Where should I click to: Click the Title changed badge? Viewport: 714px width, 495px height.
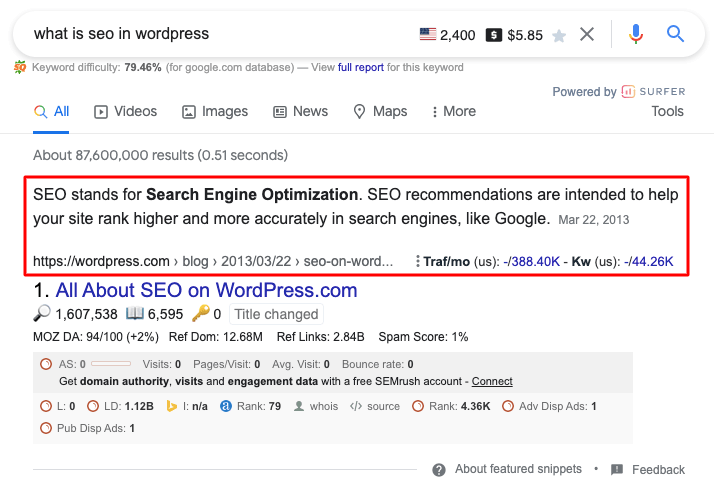click(276, 314)
